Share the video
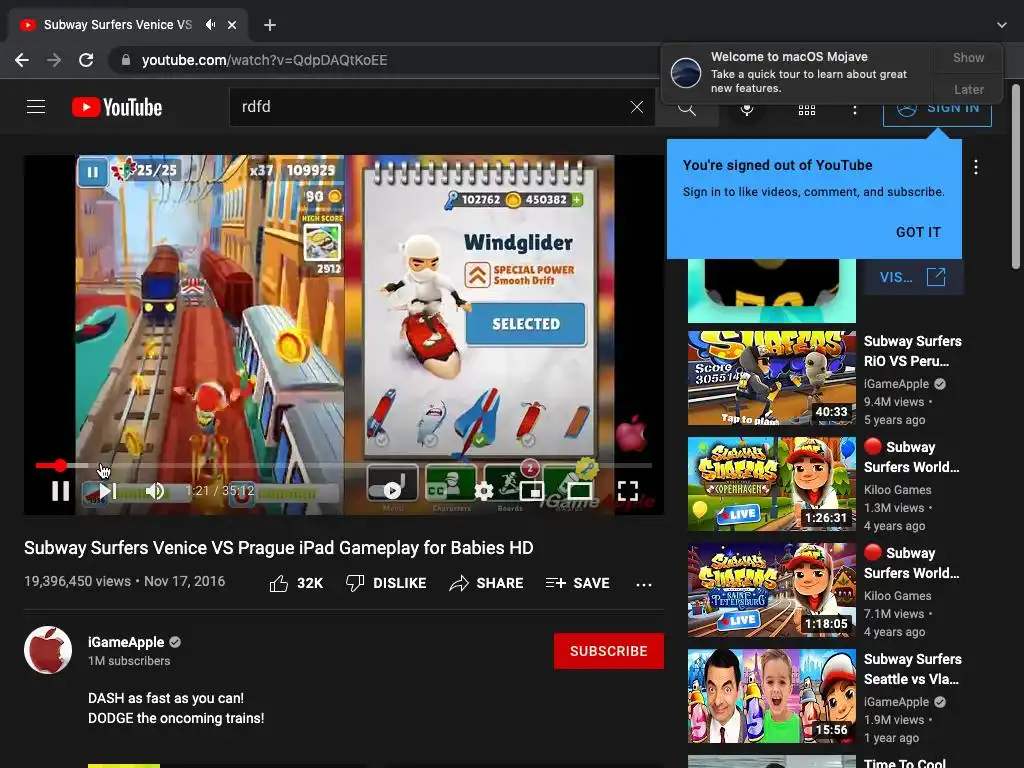 [x=487, y=583]
